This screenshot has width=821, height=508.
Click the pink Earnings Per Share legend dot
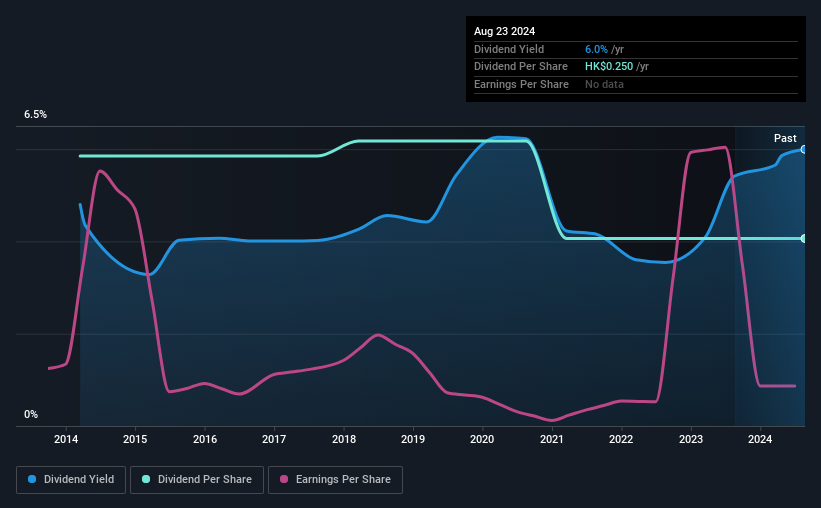pos(284,479)
